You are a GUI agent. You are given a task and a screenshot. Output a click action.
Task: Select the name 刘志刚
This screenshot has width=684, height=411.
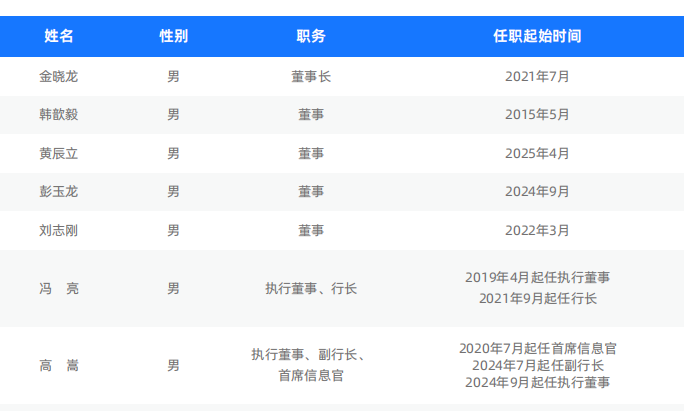(58, 230)
